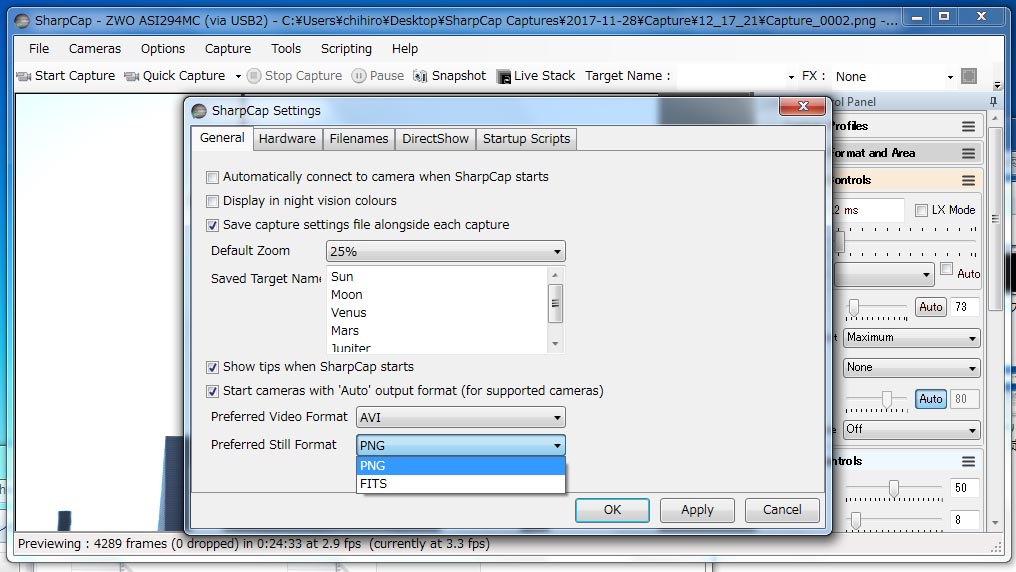Click the Quick Capture camera icon

pyautogui.click(x=132, y=76)
